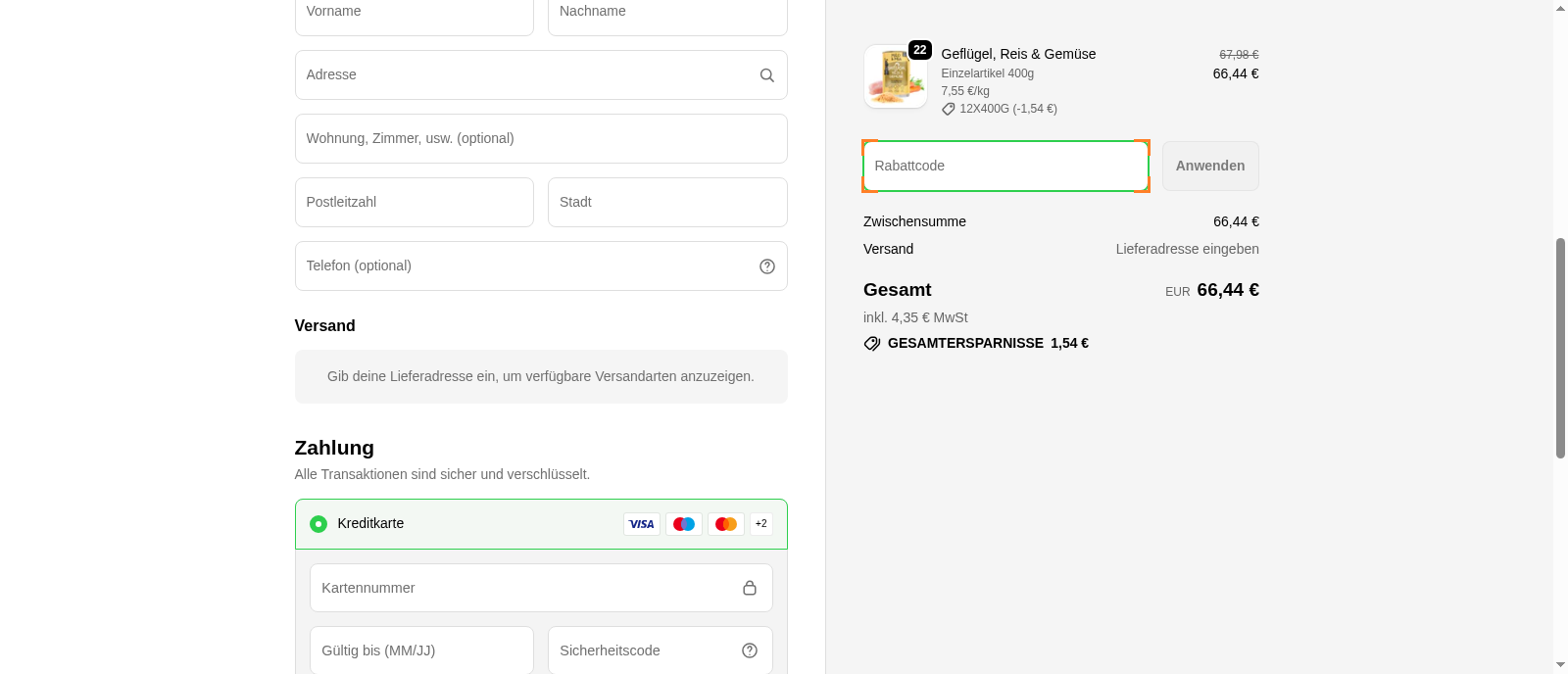Click the Wohnung, Zimmer optional field

540,139
